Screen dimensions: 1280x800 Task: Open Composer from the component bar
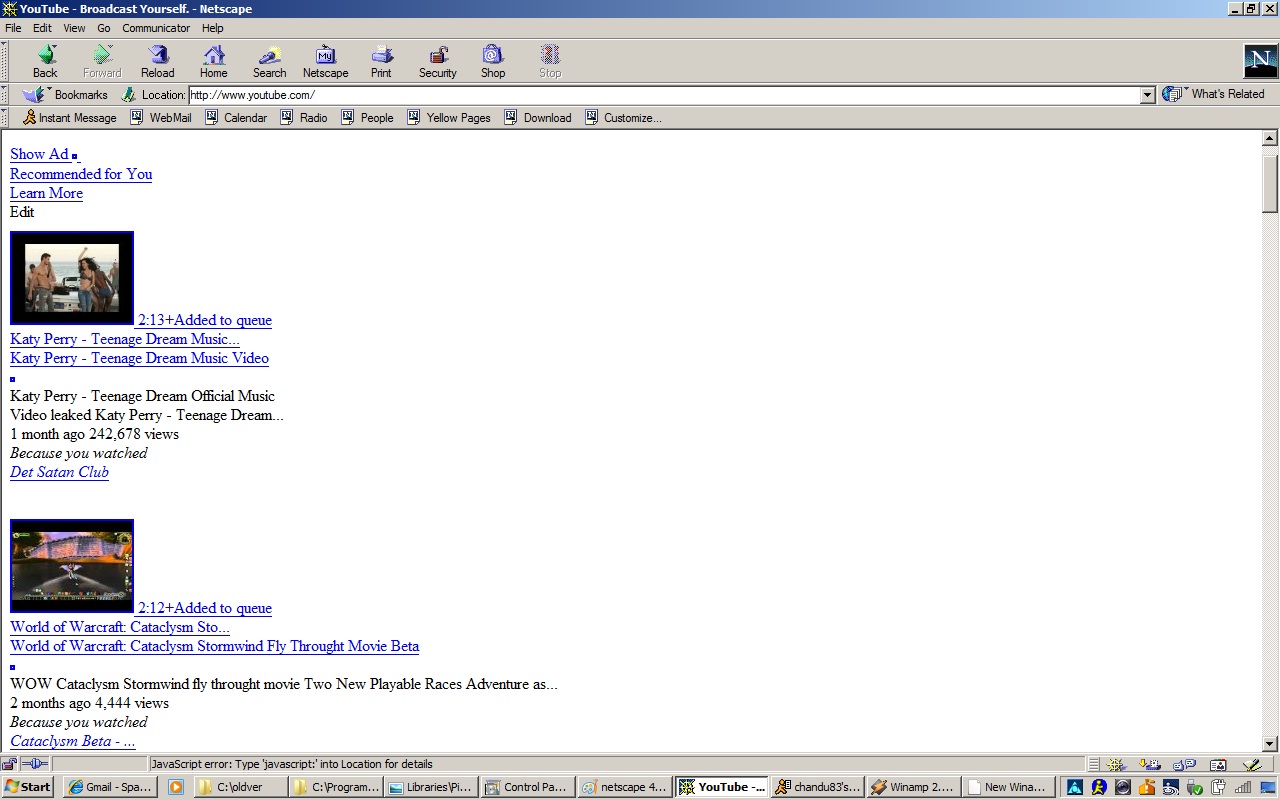1251,765
